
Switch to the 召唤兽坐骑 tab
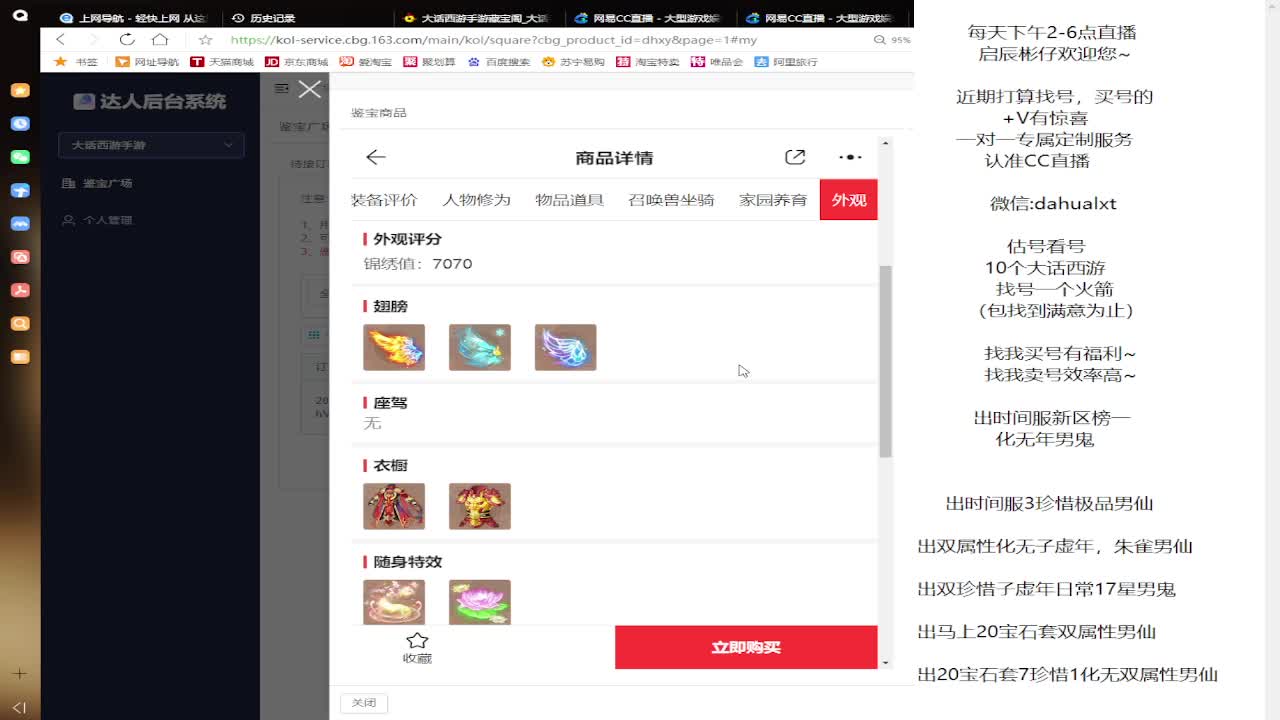coord(671,200)
